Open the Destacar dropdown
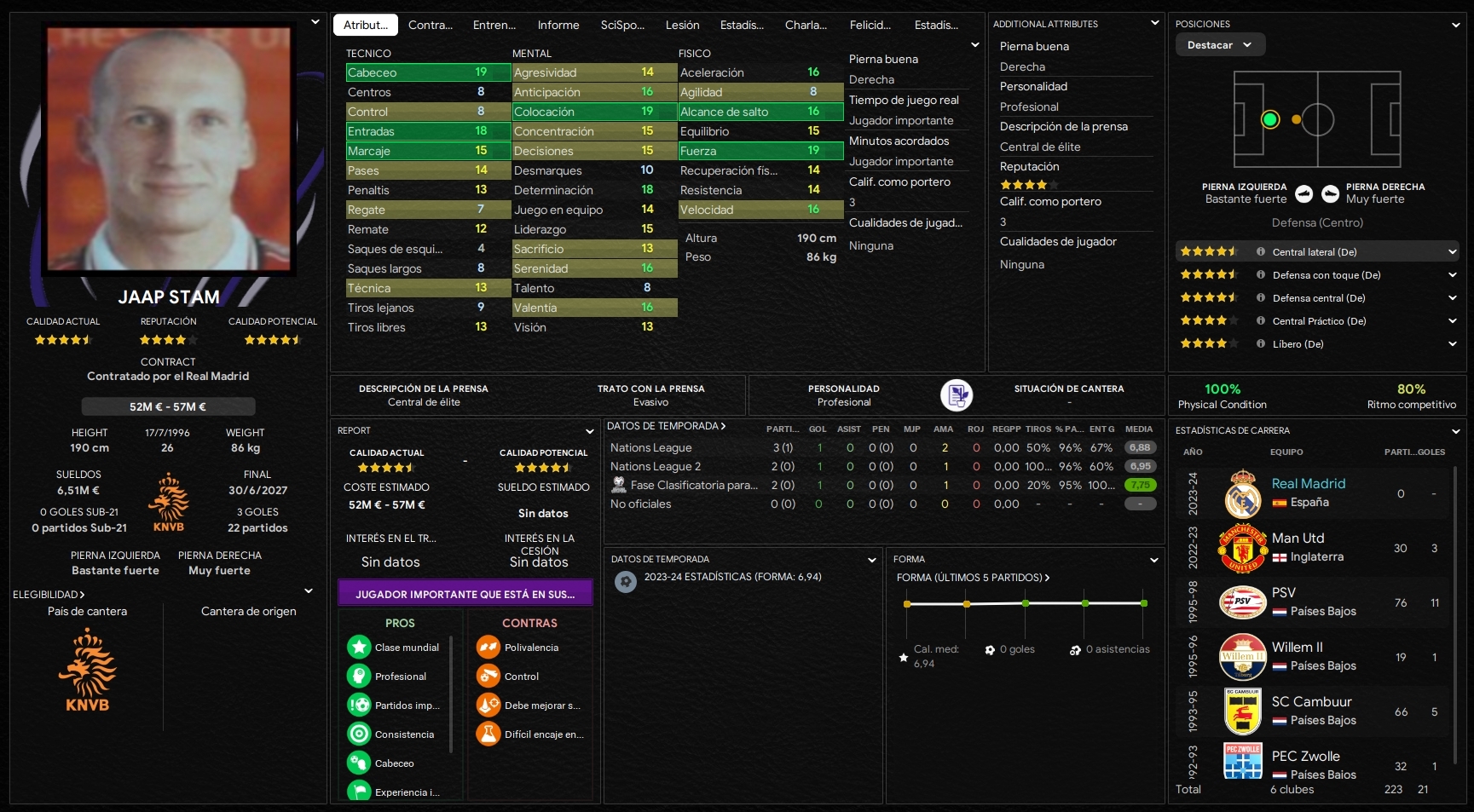Screen dimensions: 1474x812 [x=1219, y=45]
